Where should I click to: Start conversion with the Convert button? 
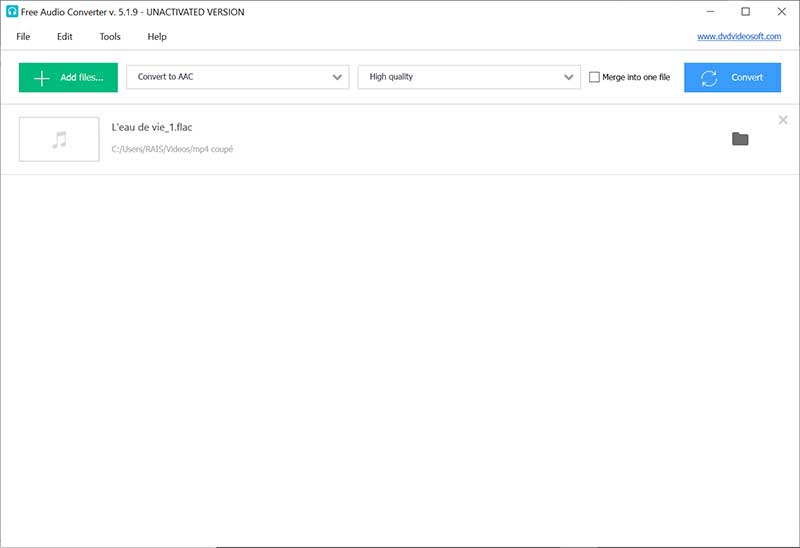(x=732, y=78)
